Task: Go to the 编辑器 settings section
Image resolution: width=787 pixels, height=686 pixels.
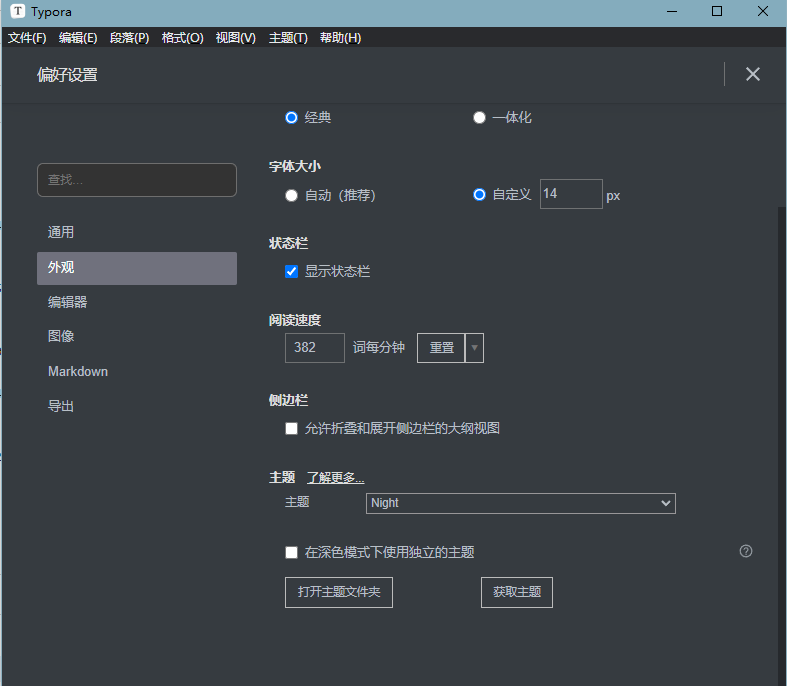Action: click(x=137, y=302)
